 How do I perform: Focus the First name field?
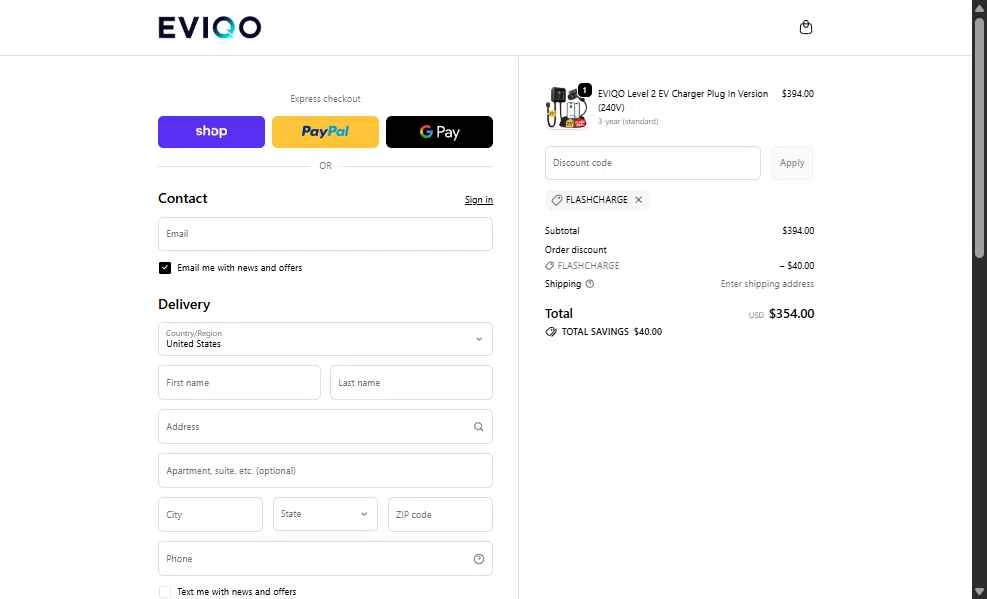tap(239, 383)
